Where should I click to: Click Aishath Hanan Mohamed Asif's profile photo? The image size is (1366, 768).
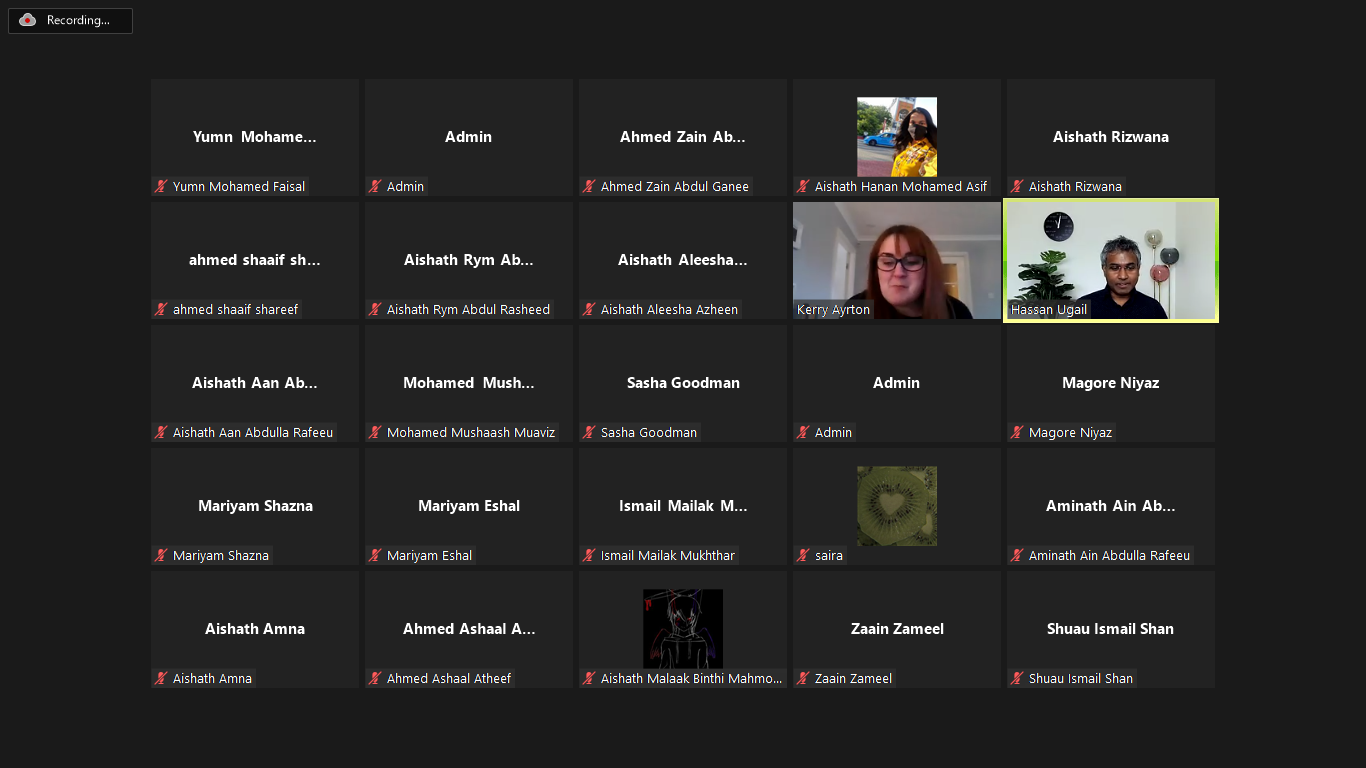[897, 137]
